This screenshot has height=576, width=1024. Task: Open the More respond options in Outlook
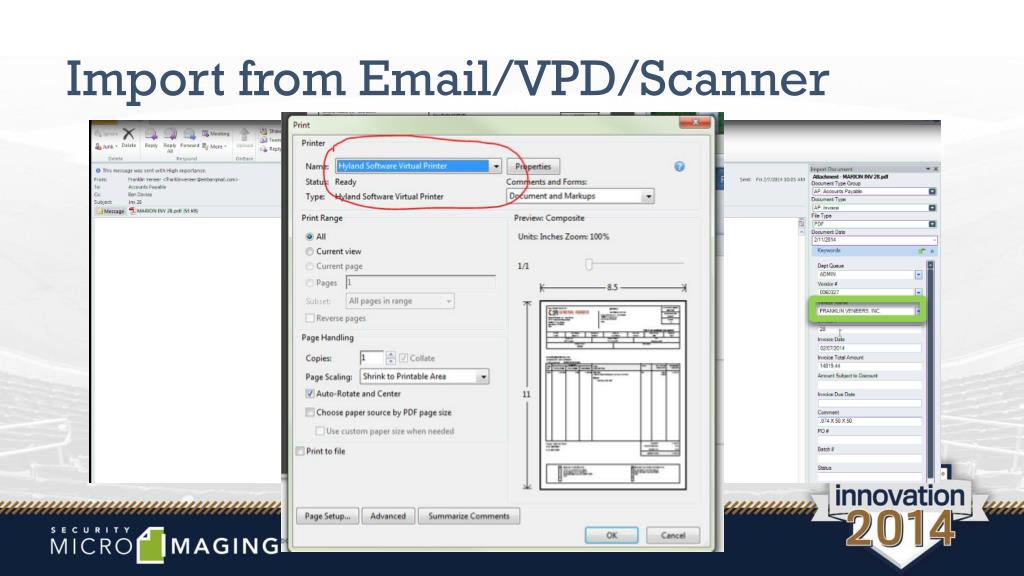click(x=215, y=146)
